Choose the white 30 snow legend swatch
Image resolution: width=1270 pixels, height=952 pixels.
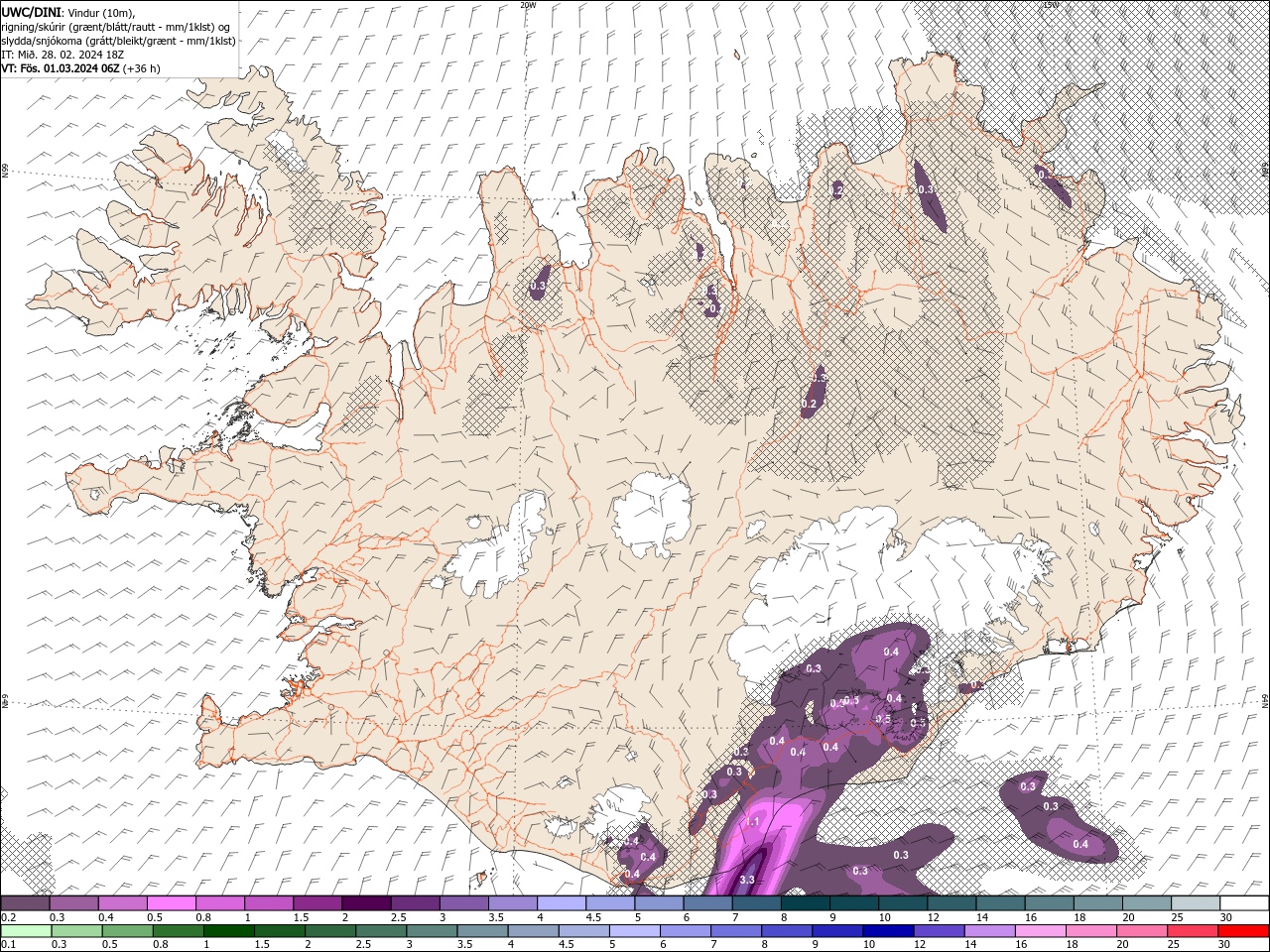pos(1244,903)
